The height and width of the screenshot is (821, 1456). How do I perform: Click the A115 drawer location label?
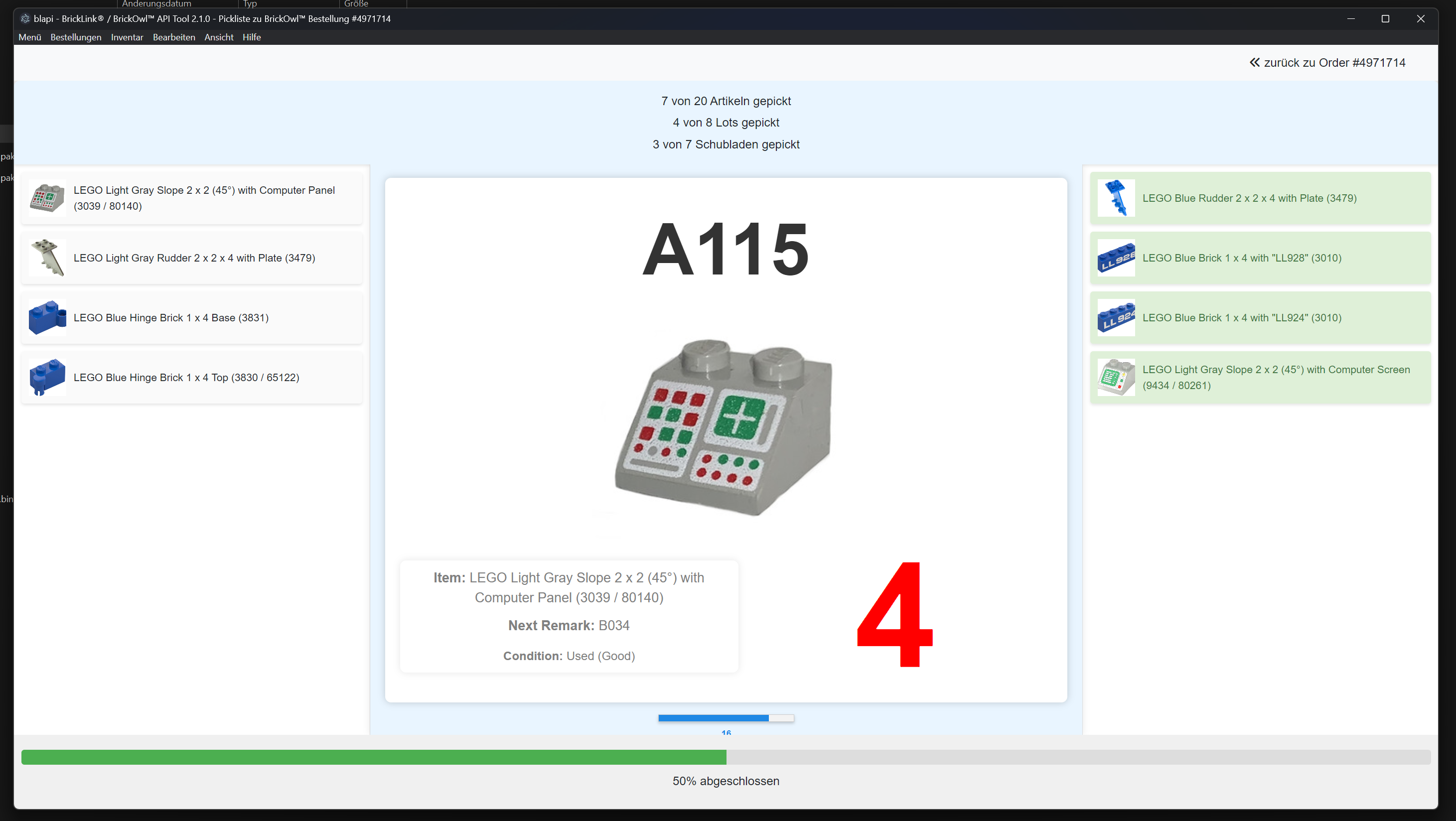pos(726,249)
